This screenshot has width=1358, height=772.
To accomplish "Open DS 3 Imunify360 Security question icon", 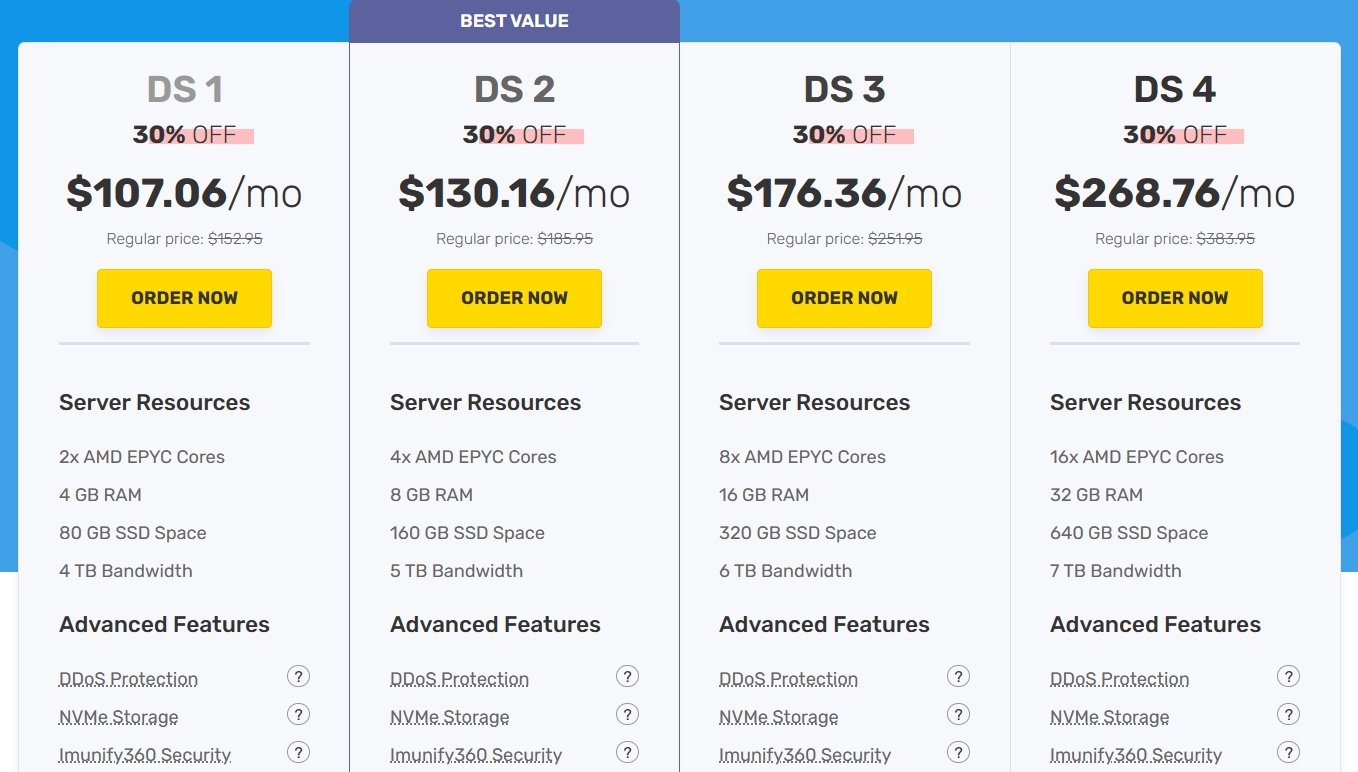I will [958, 753].
